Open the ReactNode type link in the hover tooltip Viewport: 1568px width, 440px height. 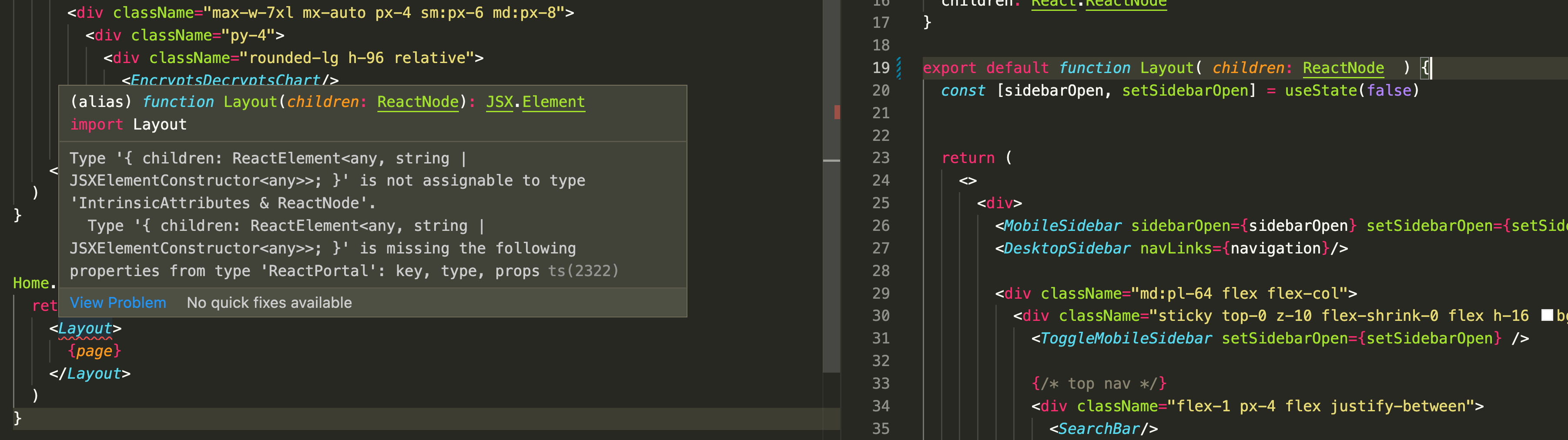(x=418, y=102)
